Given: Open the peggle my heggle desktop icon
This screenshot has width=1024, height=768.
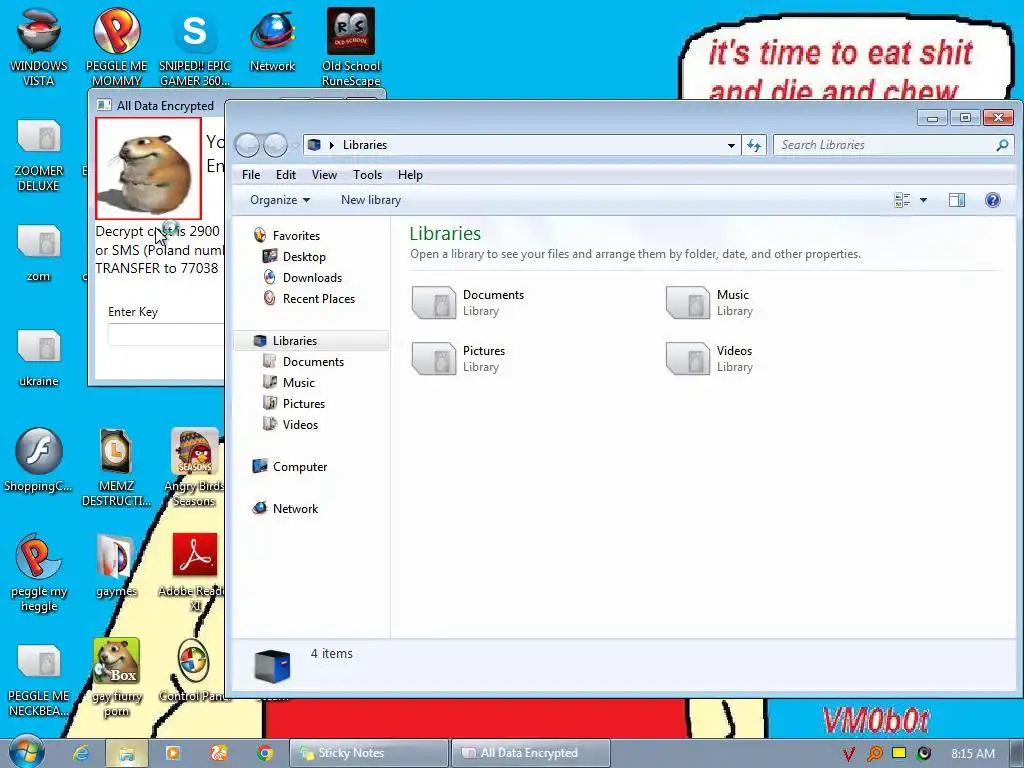Looking at the screenshot, I should [39, 572].
